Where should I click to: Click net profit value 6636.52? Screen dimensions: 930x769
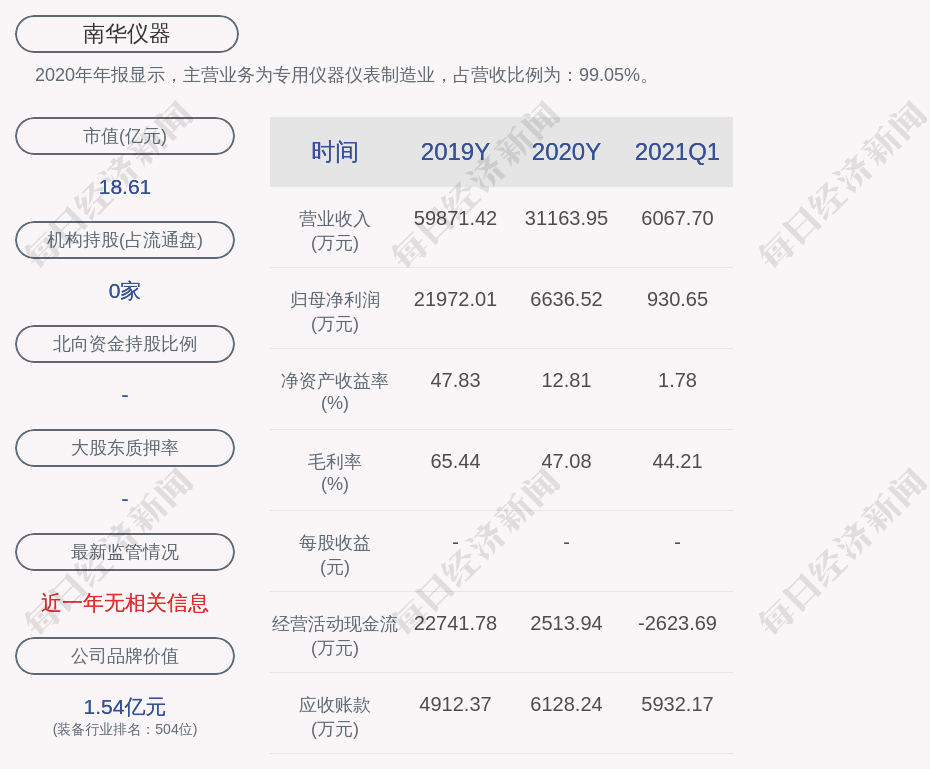coord(566,299)
